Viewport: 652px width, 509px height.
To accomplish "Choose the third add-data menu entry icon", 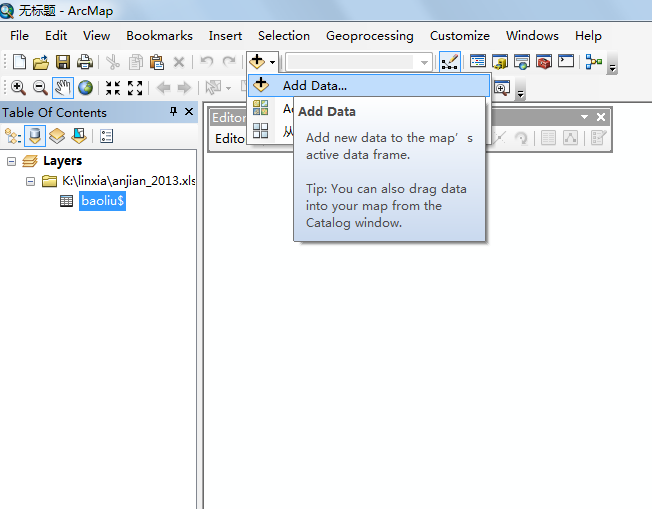I will point(261,131).
